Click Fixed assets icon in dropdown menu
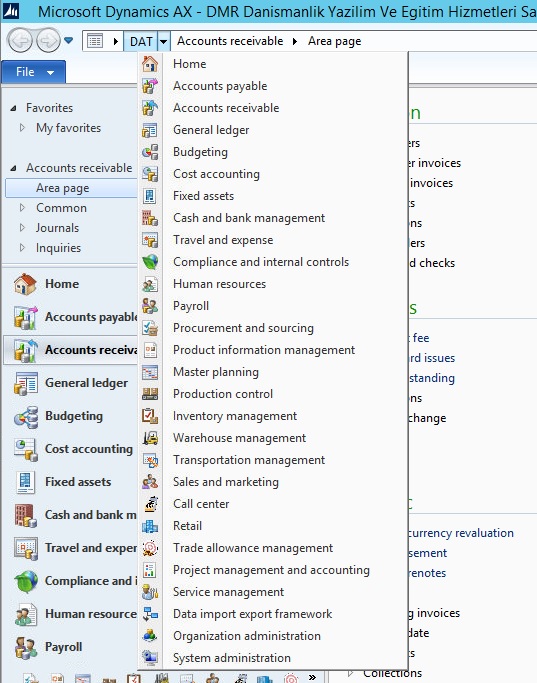The width and height of the screenshot is (537, 683). (x=150, y=196)
